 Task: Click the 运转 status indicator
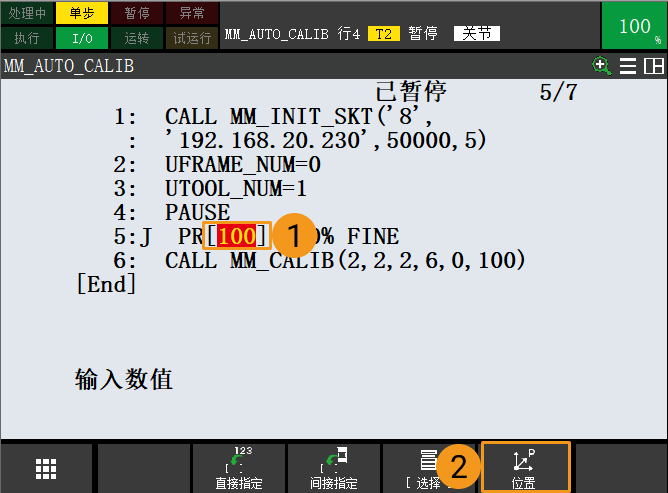tap(137, 38)
